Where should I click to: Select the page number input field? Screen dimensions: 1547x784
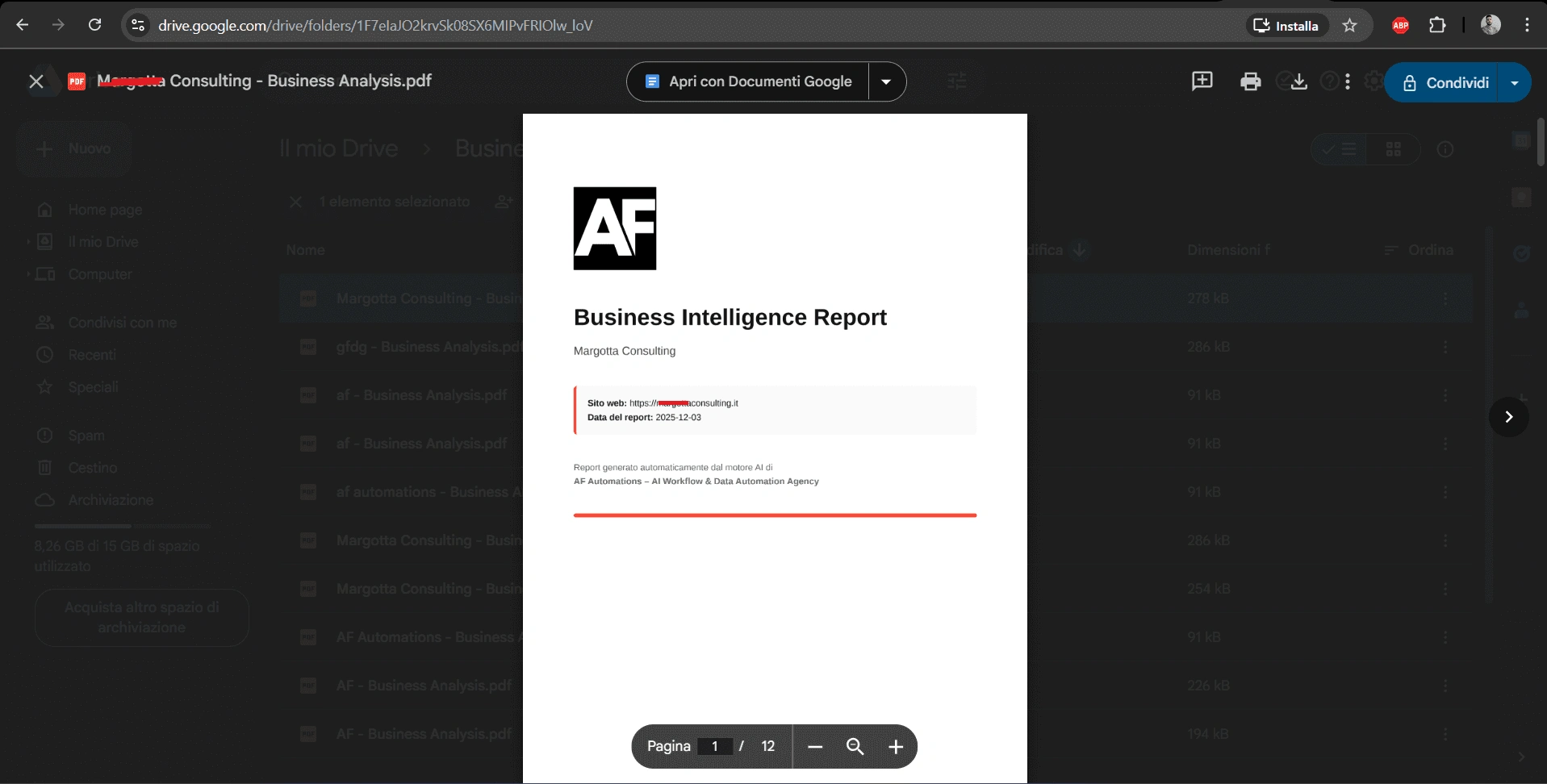pos(717,746)
